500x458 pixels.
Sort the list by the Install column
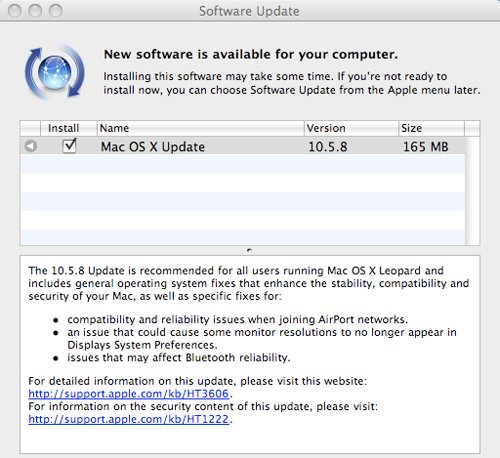coord(69,128)
